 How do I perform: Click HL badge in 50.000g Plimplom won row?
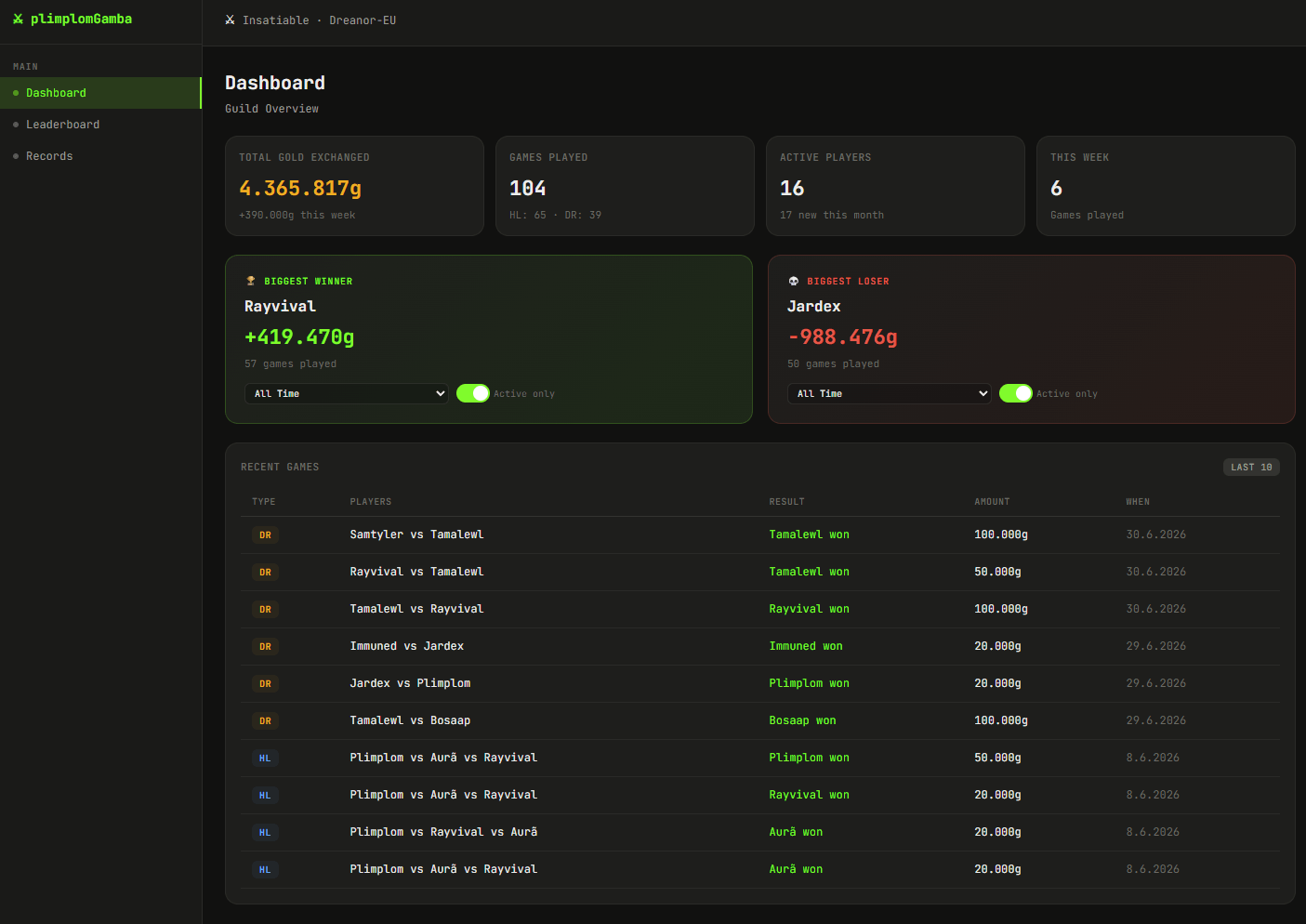(x=265, y=759)
